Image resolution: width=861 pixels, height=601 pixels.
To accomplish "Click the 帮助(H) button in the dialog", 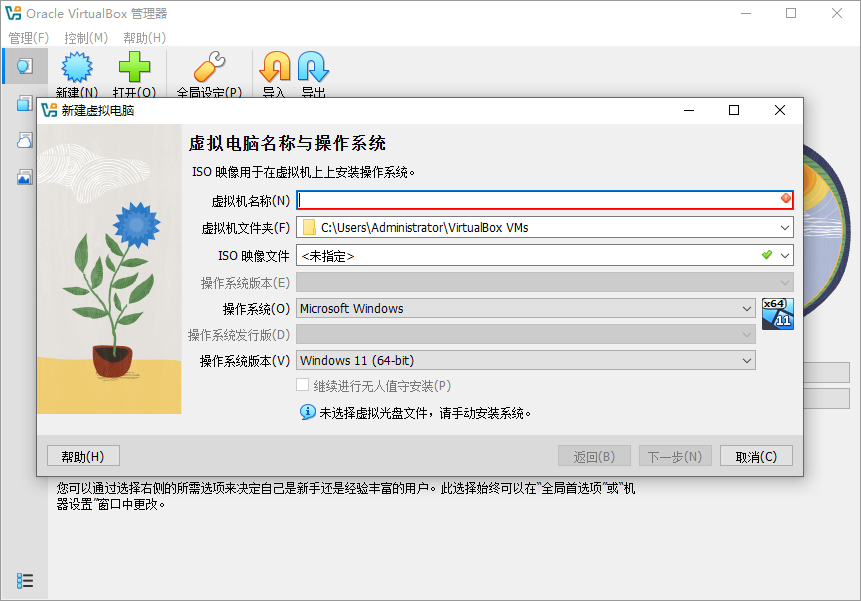I will pyautogui.click(x=83, y=455).
